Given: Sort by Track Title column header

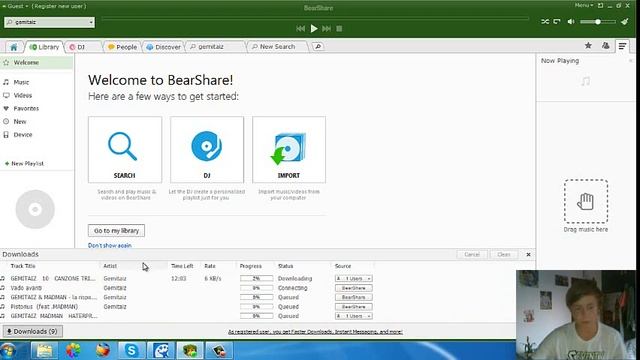Looking at the screenshot, I should (x=23, y=266).
